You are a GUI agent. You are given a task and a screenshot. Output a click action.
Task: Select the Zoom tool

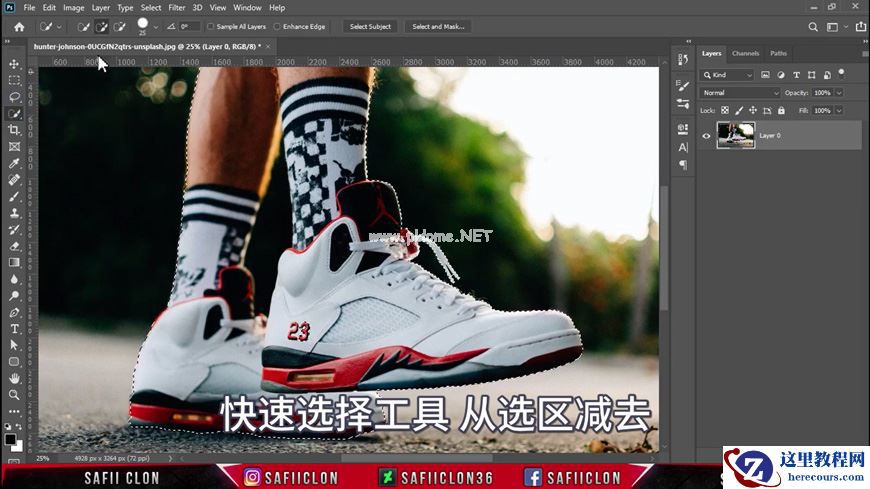[x=14, y=395]
